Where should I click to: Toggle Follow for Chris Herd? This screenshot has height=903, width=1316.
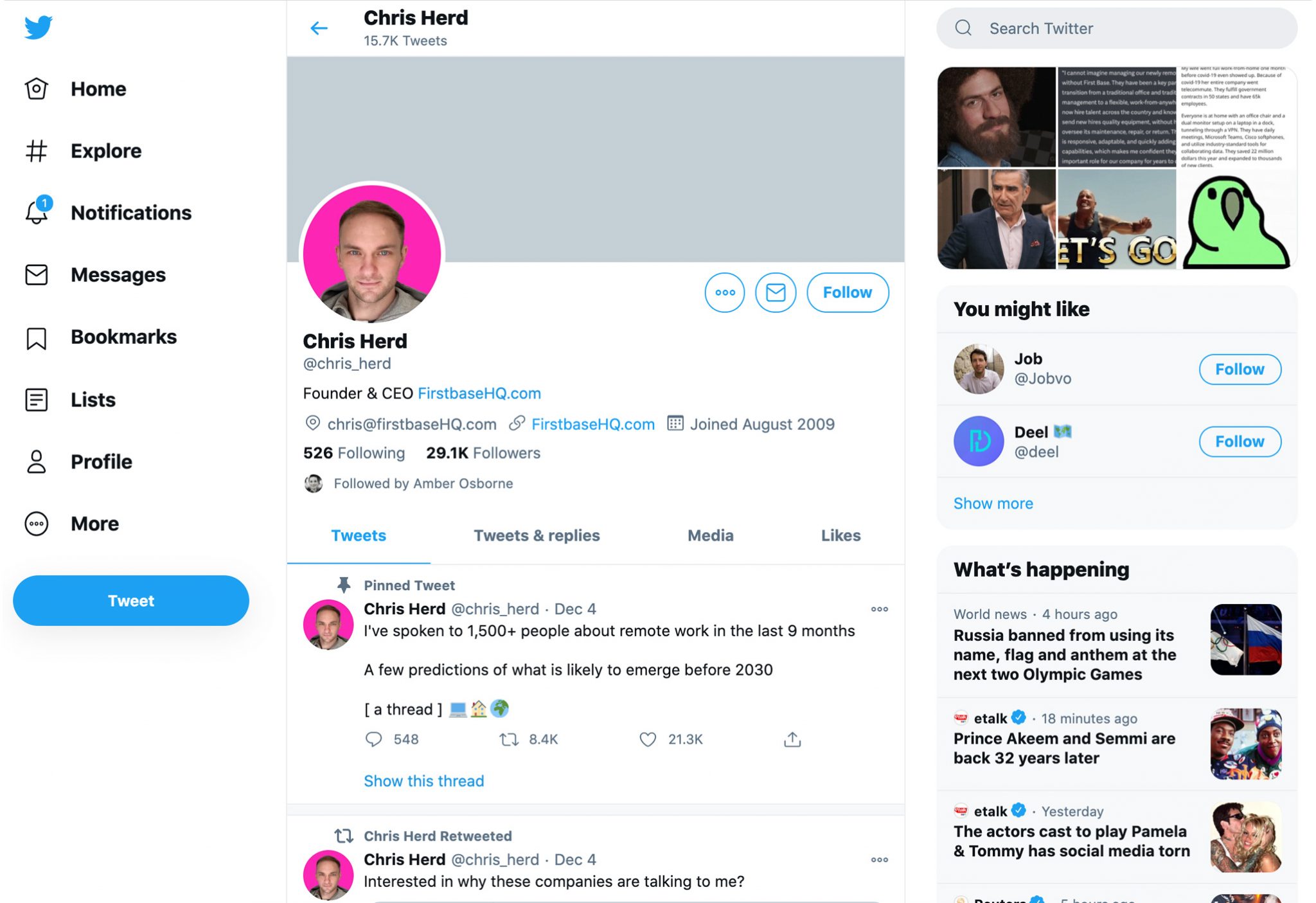(x=847, y=292)
